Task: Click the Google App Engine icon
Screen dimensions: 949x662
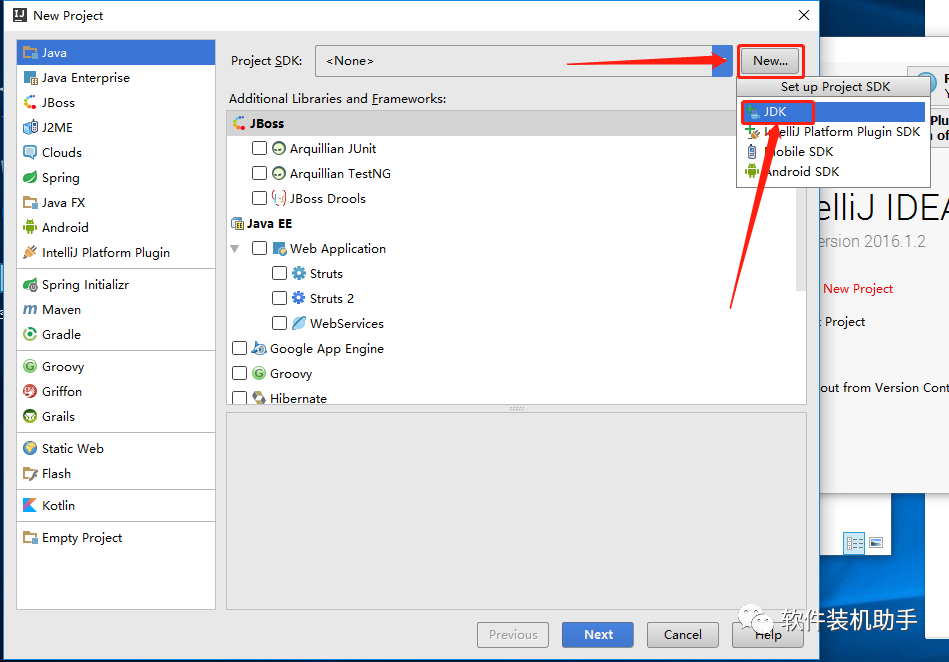Action: (258, 348)
